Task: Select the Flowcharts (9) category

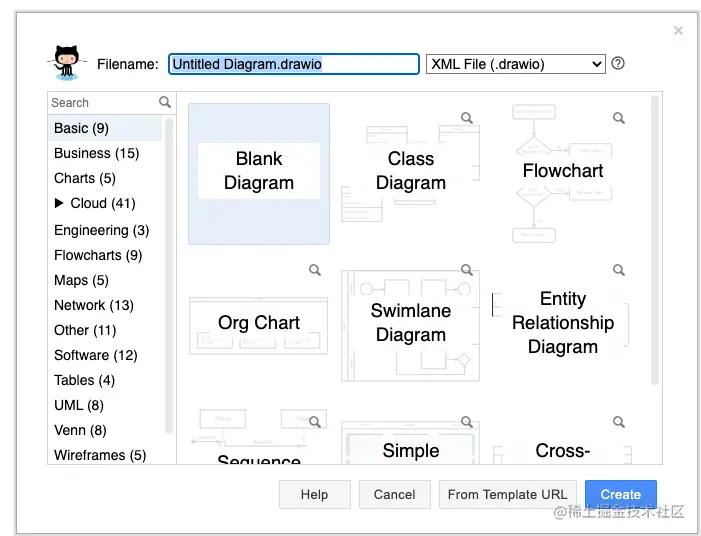Action: pyautogui.click(x=98, y=255)
